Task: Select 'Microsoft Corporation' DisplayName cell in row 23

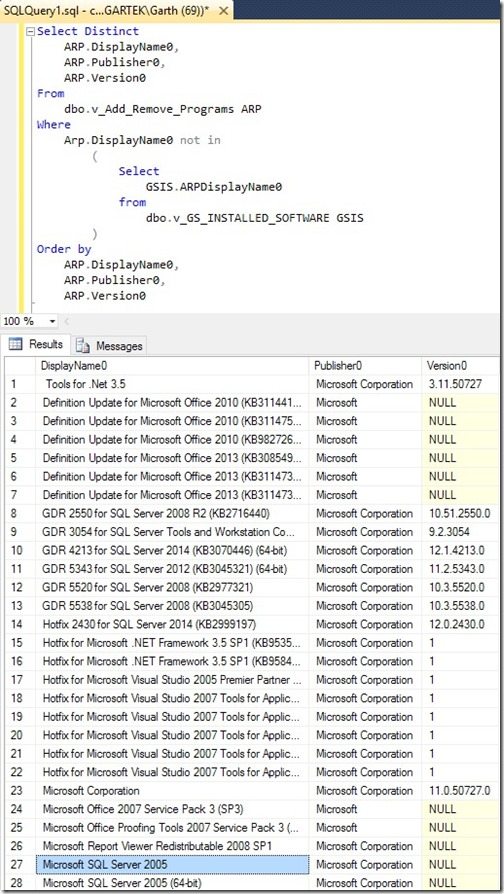Action: coord(173,791)
